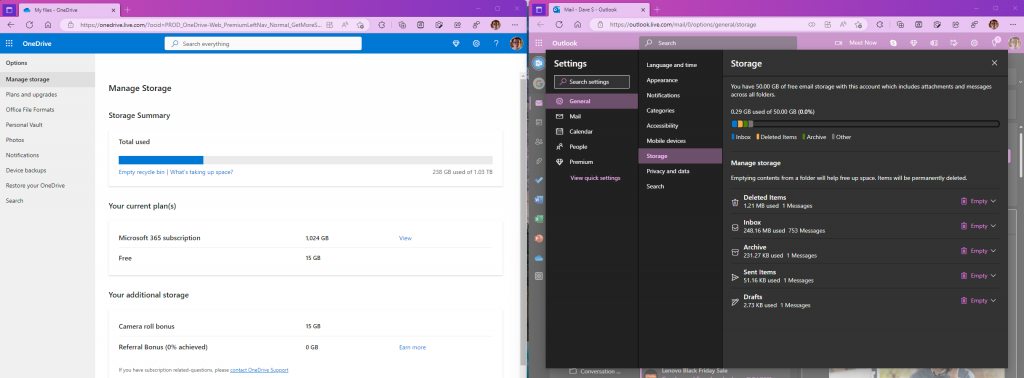Open the OneDrive account profile picture

(x=517, y=44)
